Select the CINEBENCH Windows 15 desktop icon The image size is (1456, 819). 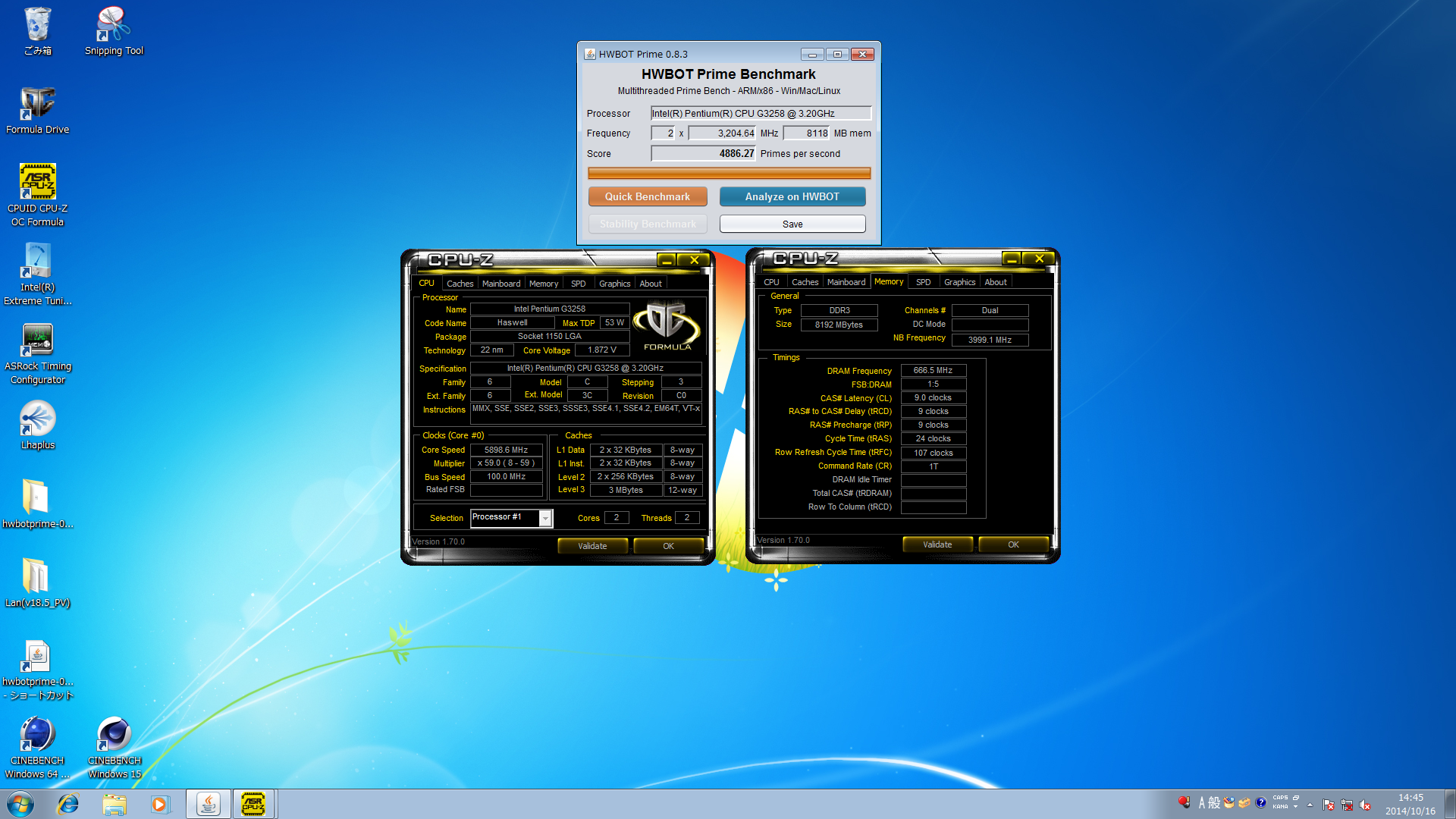[115, 748]
